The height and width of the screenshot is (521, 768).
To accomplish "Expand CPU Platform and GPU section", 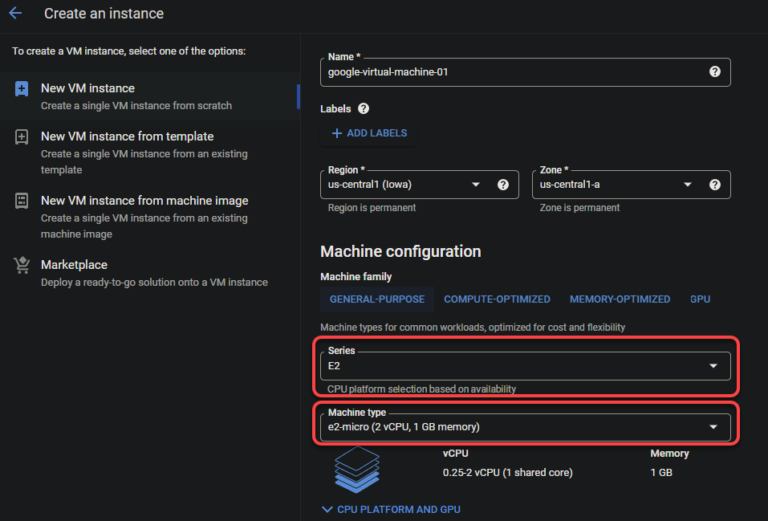I will click(391, 509).
